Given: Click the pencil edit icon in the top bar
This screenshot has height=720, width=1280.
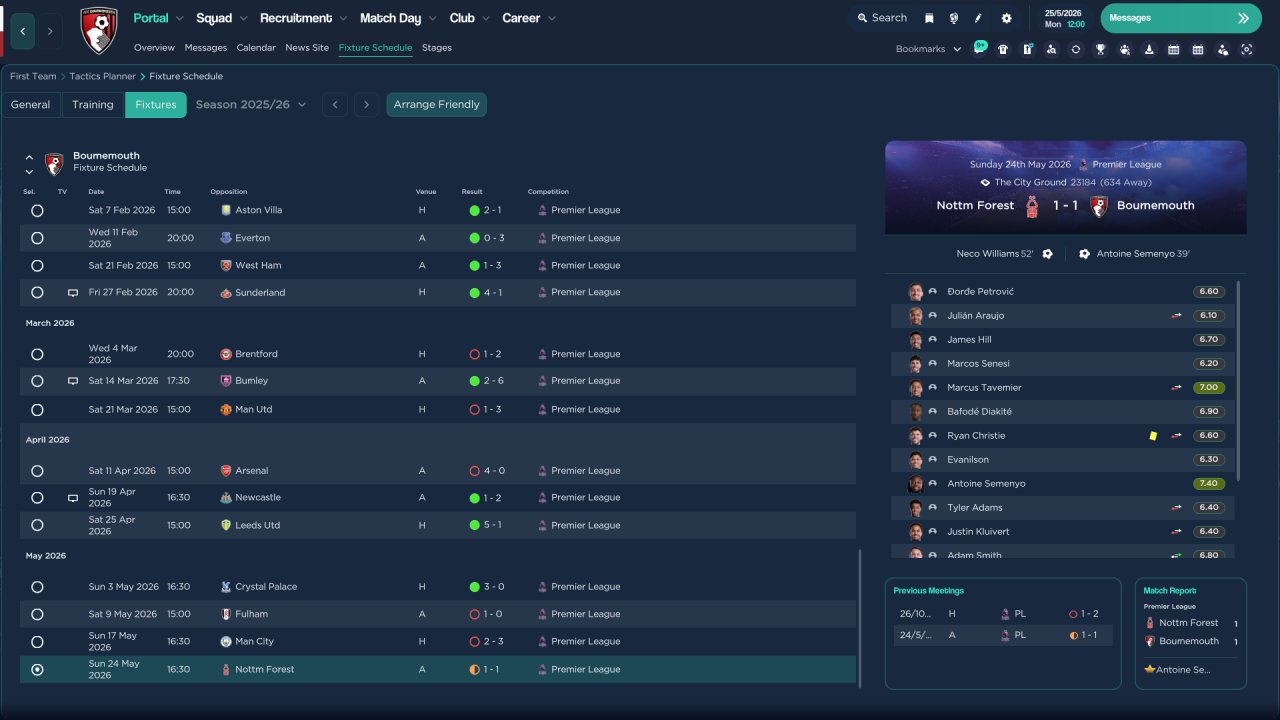Looking at the screenshot, I should pyautogui.click(x=979, y=18).
